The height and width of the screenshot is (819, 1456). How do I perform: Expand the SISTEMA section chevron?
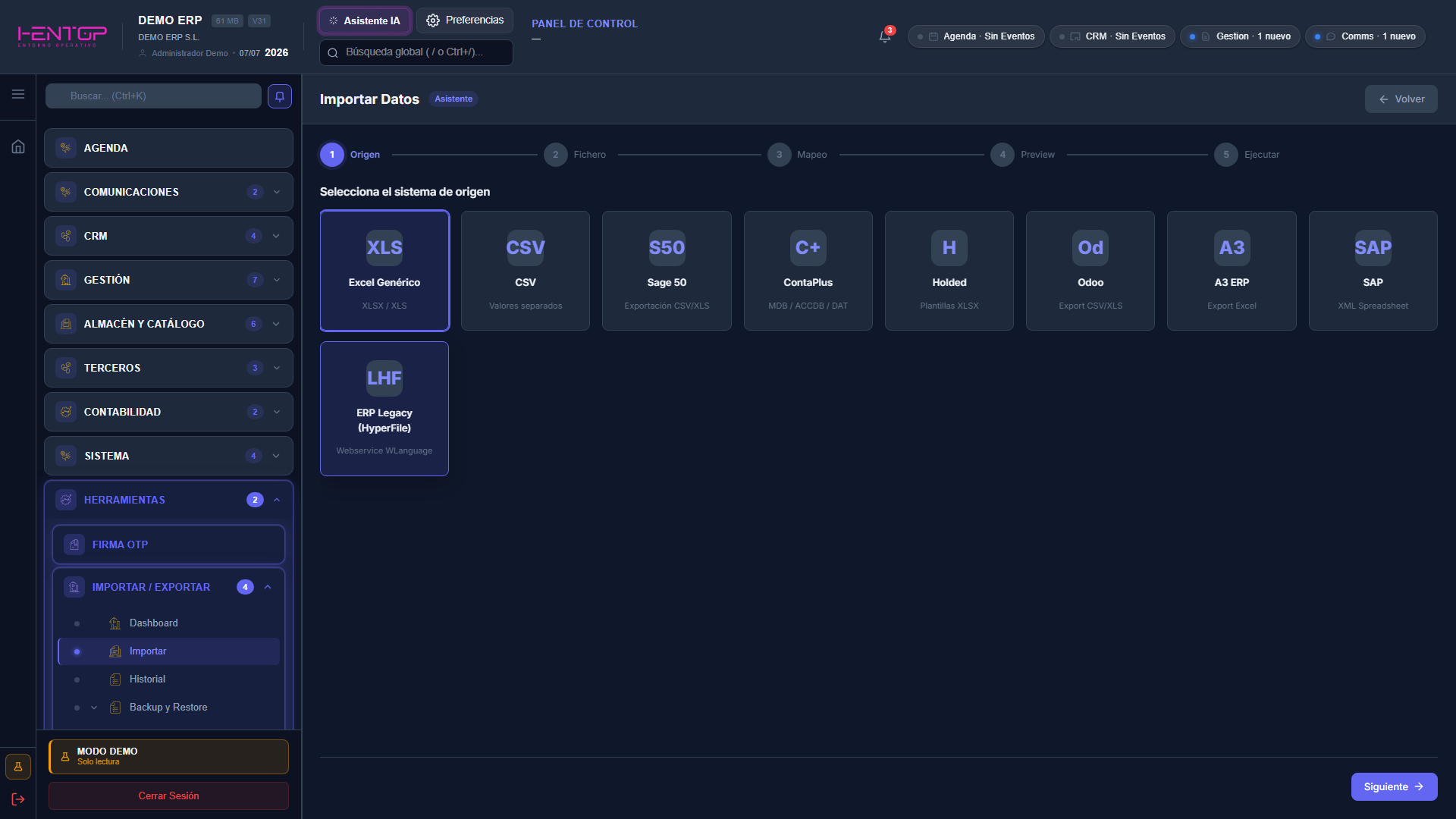pos(276,456)
